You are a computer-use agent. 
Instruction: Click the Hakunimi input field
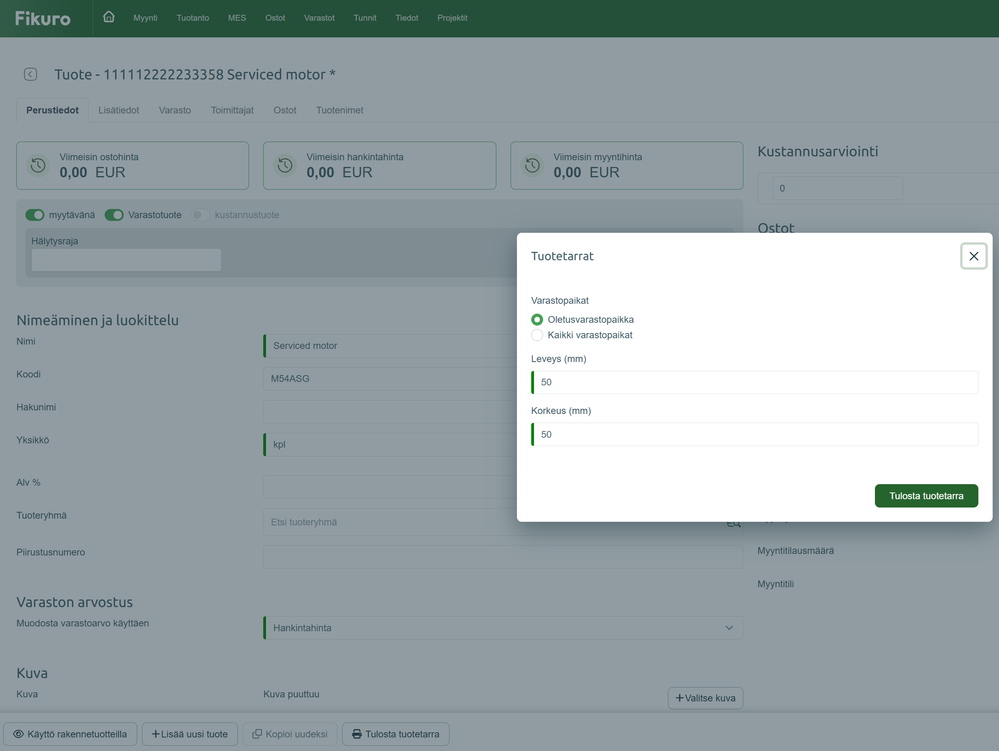390,411
